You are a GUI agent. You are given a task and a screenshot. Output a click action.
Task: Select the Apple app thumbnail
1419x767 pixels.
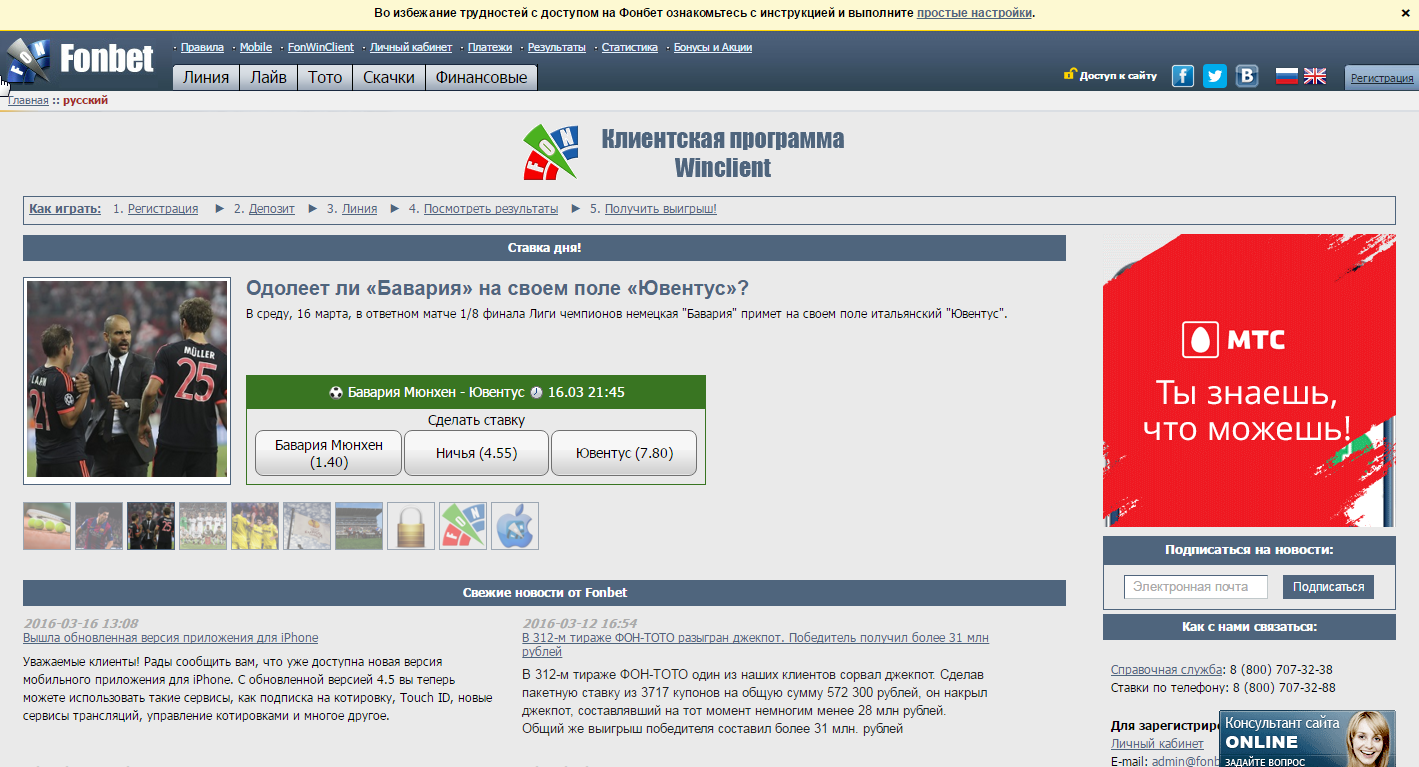coord(515,526)
